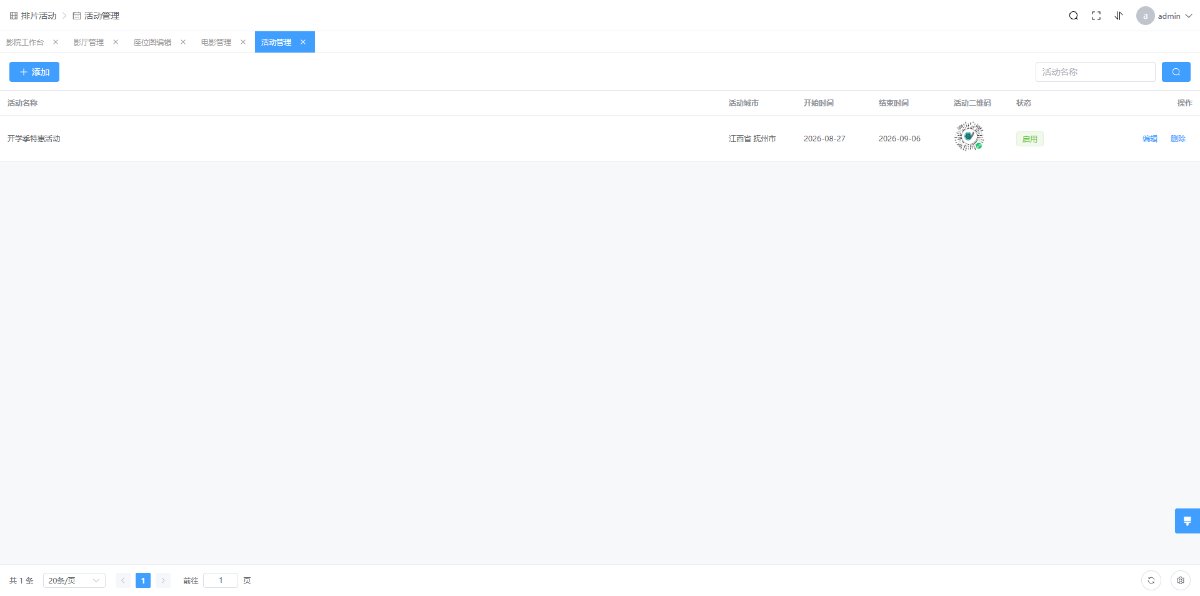The width and height of the screenshot is (1200, 596).
Task: Close the 电影管理 tab
Action: [x=243, y=42]
